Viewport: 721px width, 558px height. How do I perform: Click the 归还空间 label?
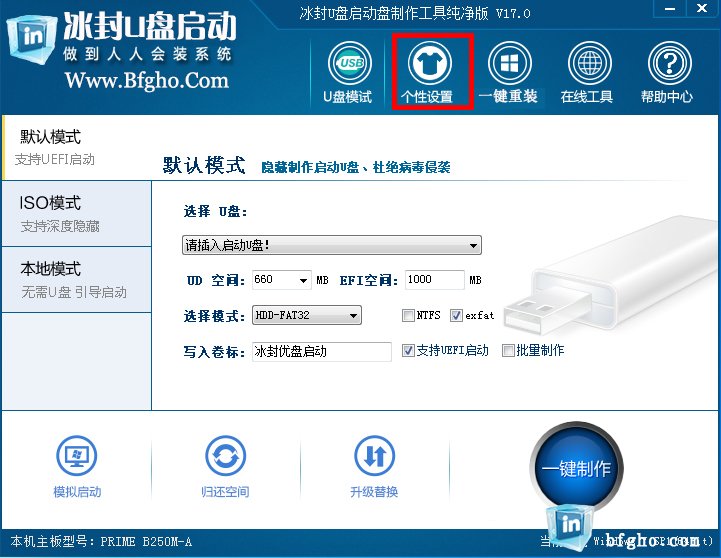tap(225, 492)
